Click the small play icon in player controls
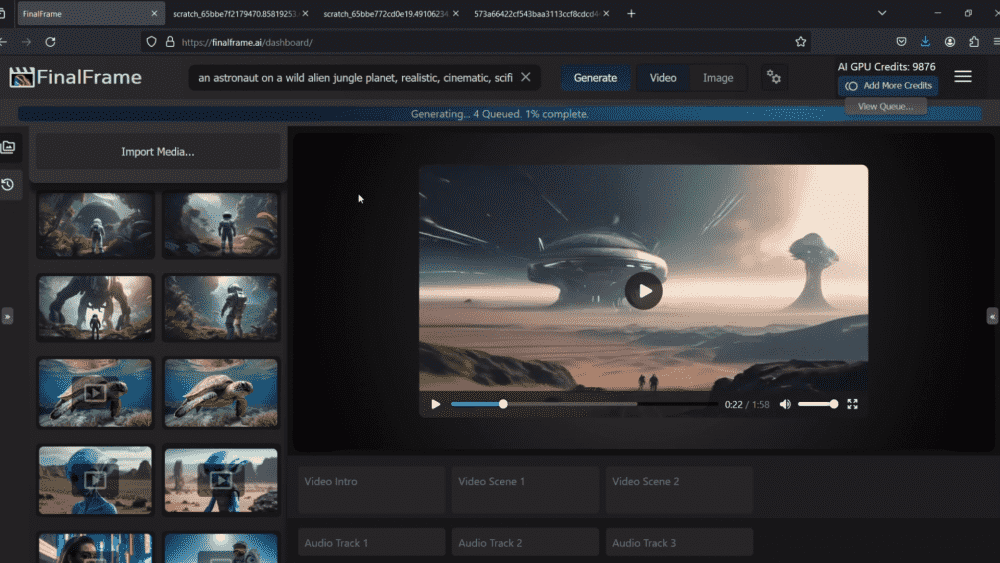Image resolution: width=1000 pixels, height=563 pixels. tap(436, 404)
